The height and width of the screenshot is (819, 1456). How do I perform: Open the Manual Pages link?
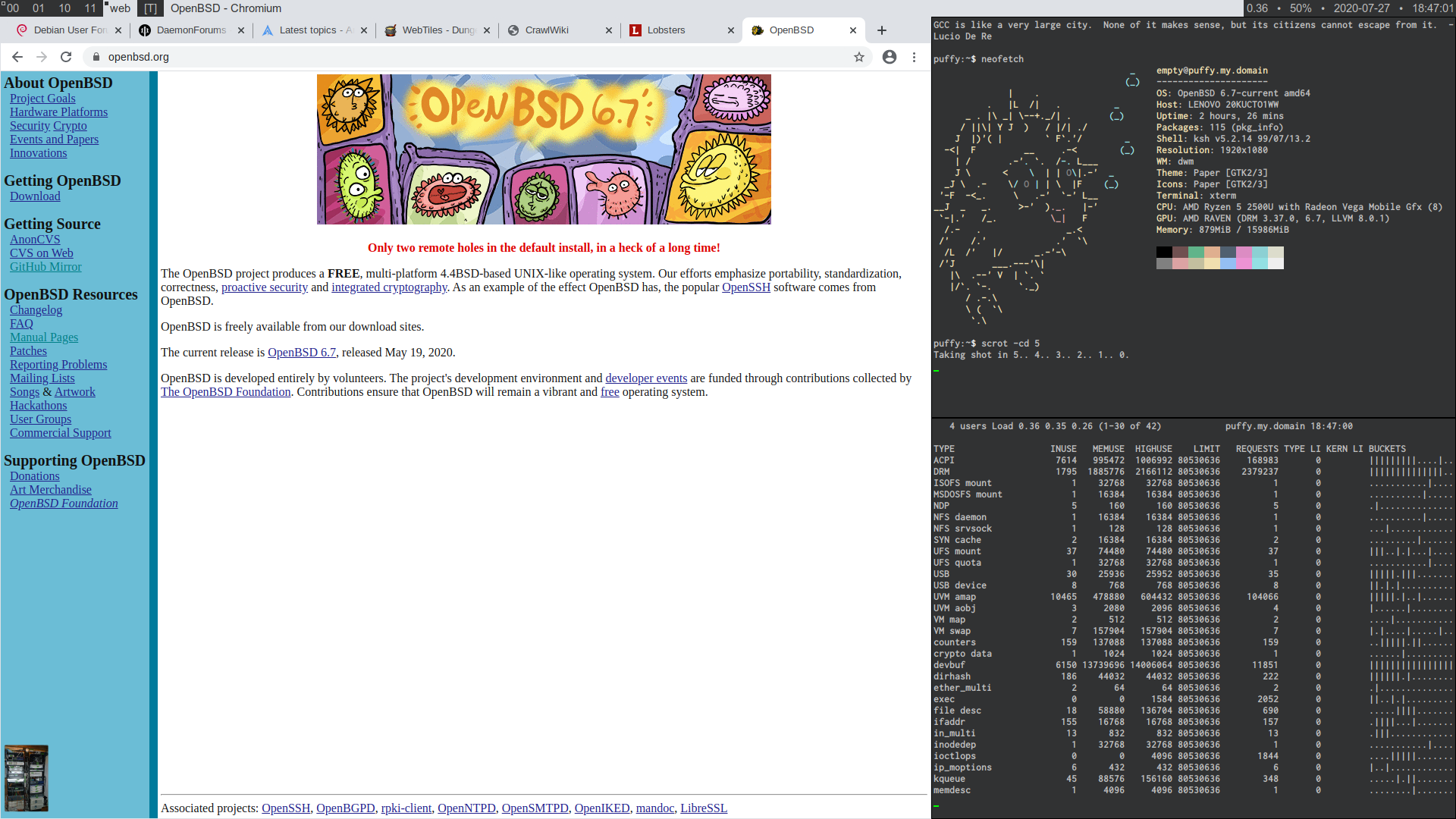[x=44, y=337]
